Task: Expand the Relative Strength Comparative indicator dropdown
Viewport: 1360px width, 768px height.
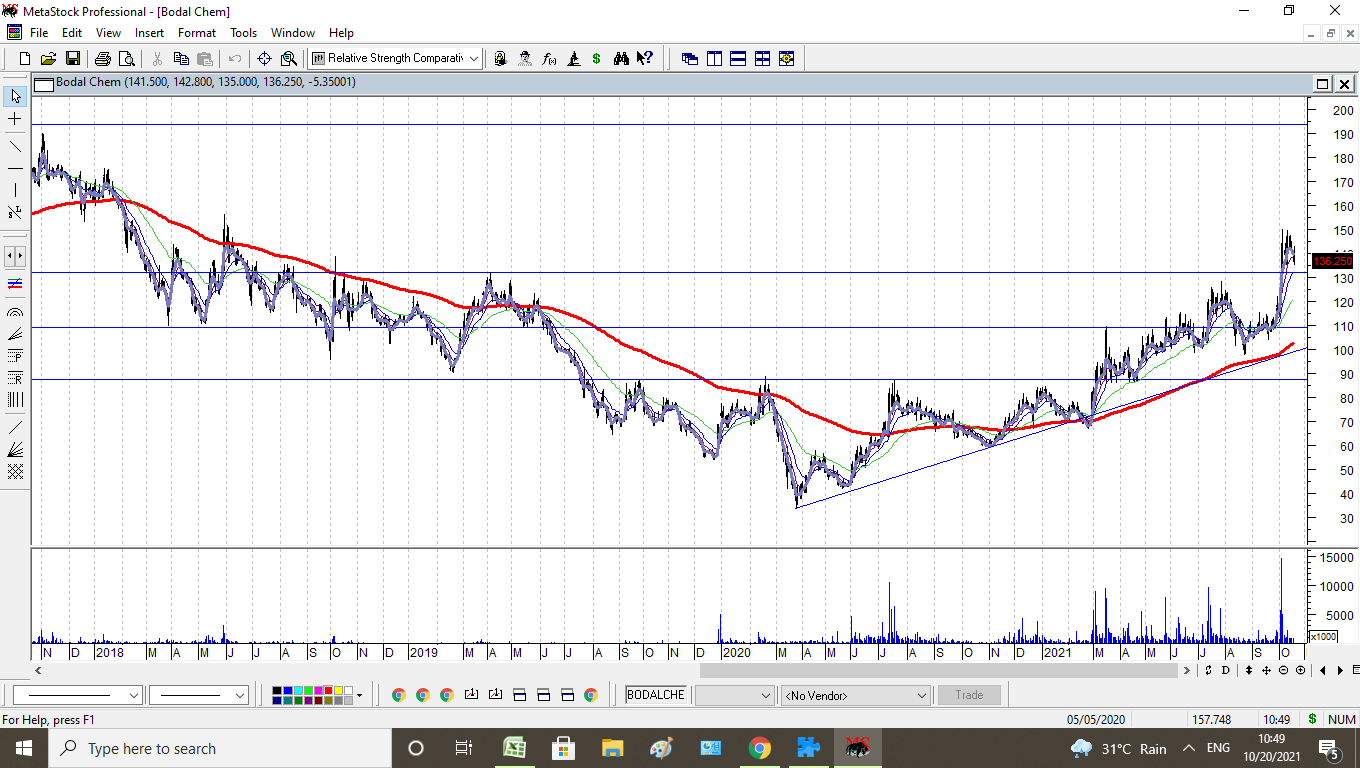Action: [473, 59]
